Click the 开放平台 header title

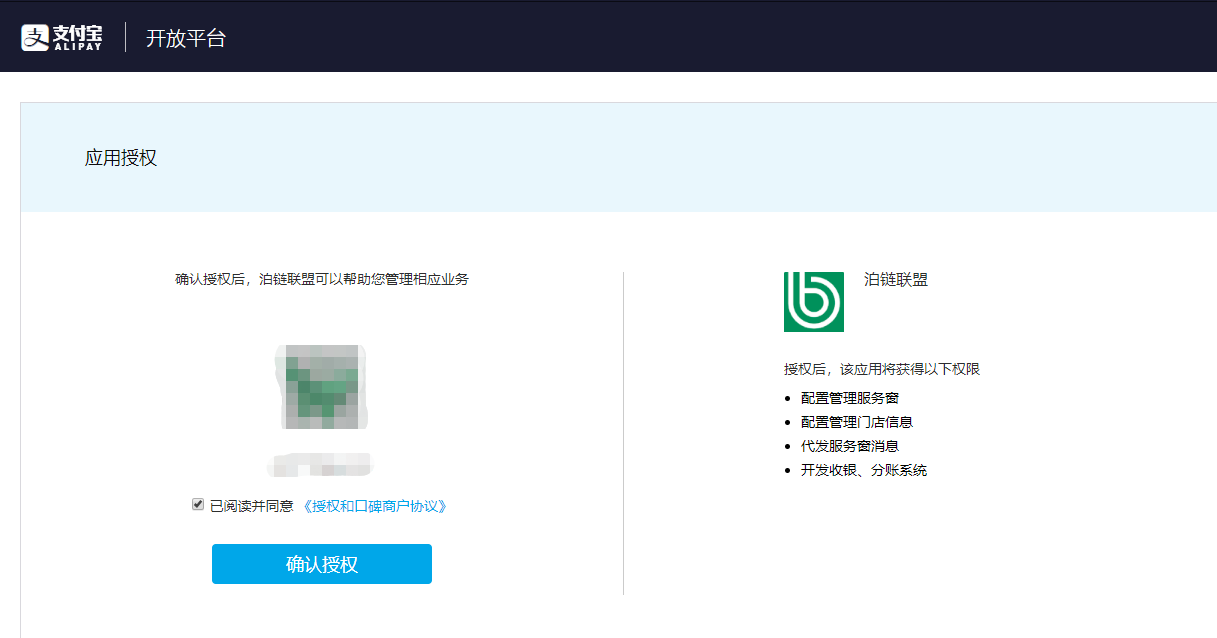[x=186, y=39]
